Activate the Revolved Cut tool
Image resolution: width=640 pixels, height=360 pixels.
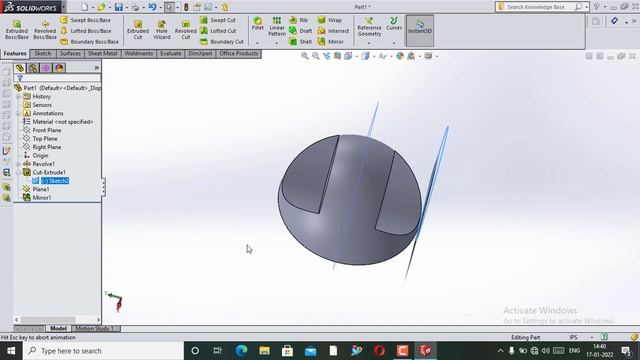pyautogui.click(x=186, y=30)
